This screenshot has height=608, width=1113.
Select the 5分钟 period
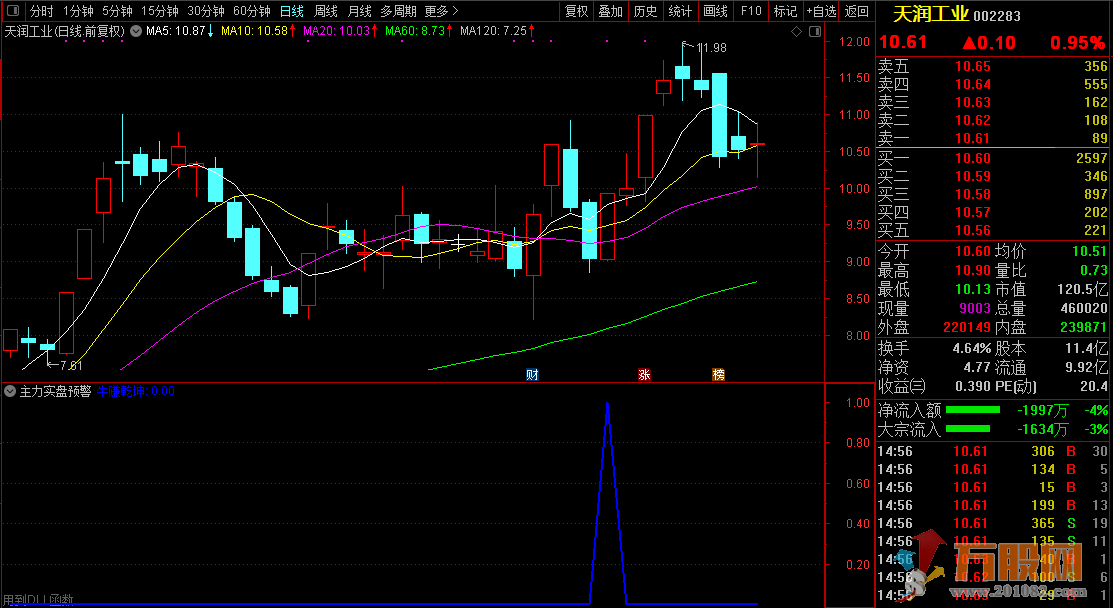coord(117,11)
